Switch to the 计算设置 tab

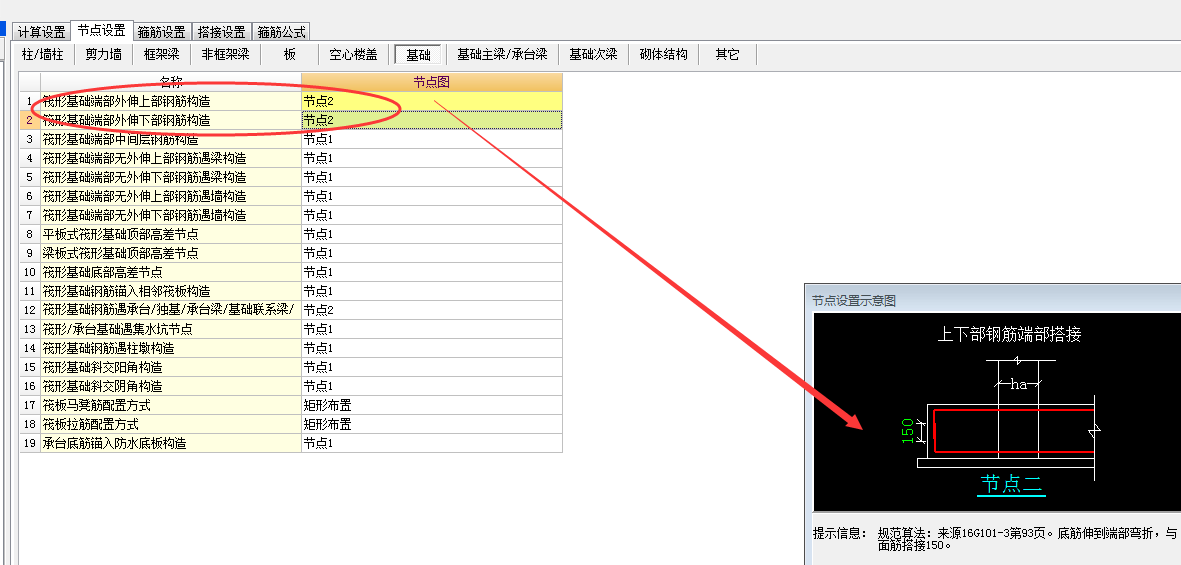tap(42, 32)
